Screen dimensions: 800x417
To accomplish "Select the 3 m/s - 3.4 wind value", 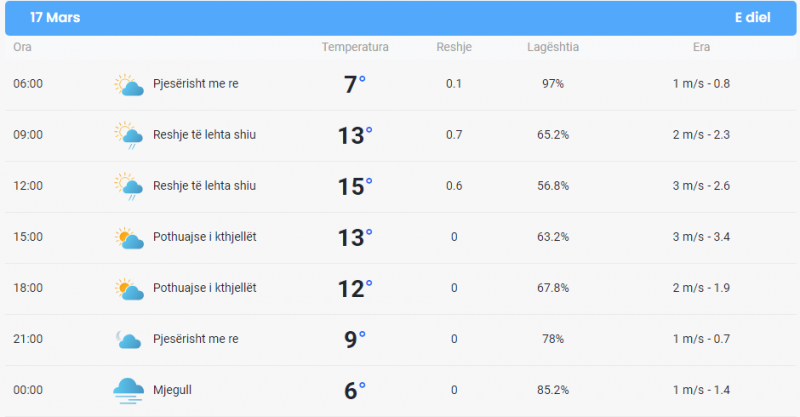I will tap(701, 237).
